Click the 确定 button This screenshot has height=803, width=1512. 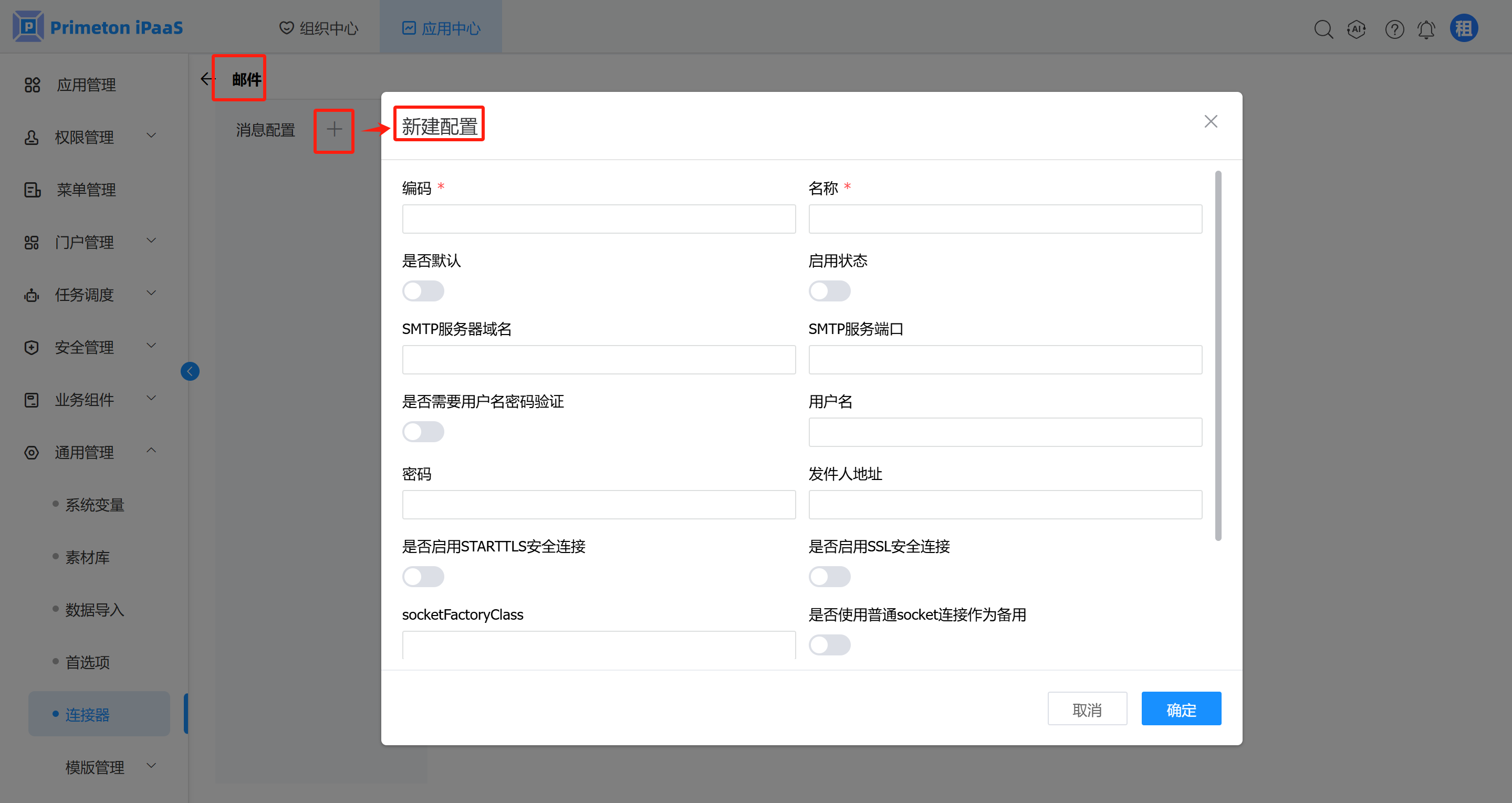pyautogui.click(x=1181, y=709)
